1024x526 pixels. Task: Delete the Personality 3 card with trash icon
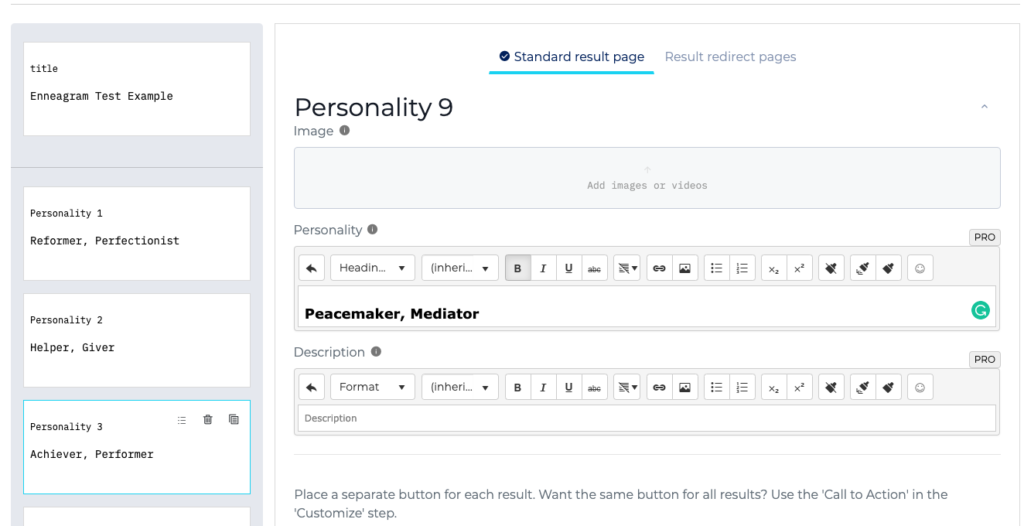click(x=208, y=419)
